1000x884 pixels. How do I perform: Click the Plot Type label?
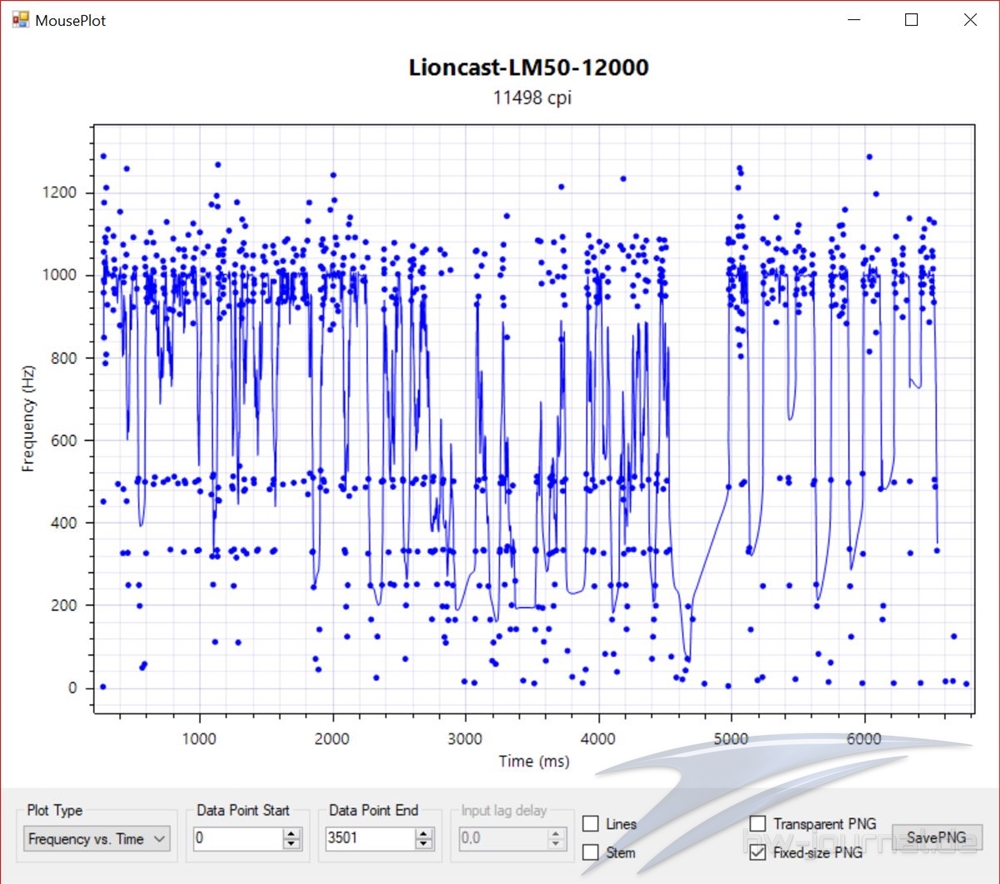[55, 810]
